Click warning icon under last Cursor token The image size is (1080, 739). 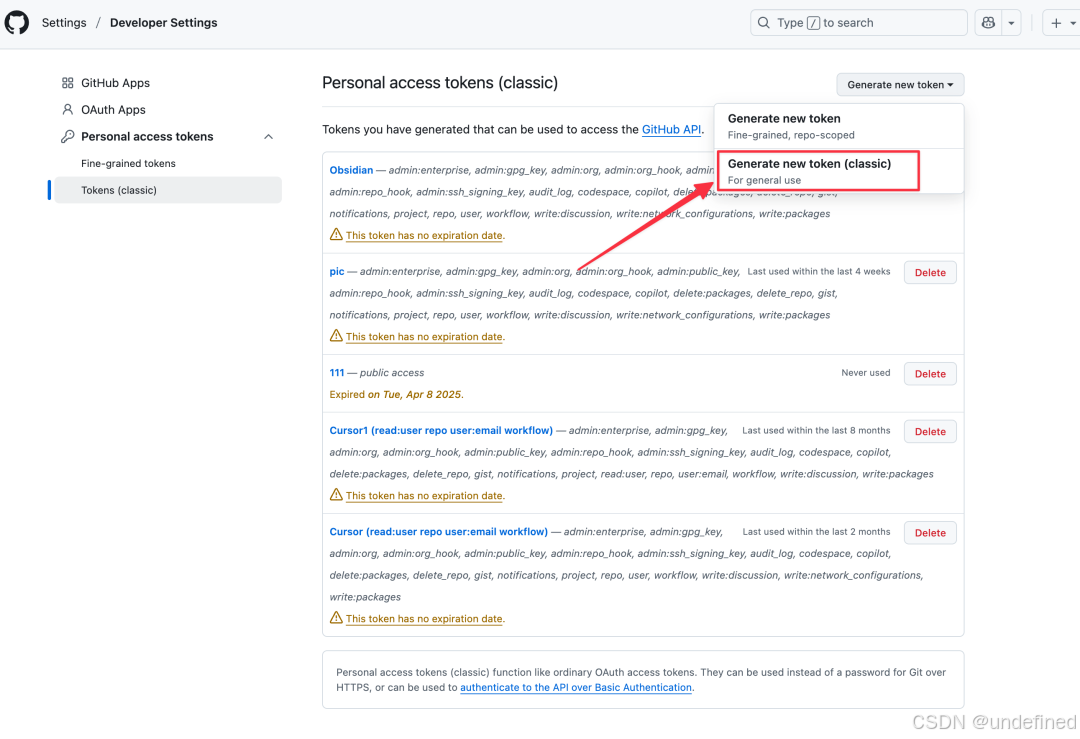pos(336,618)
